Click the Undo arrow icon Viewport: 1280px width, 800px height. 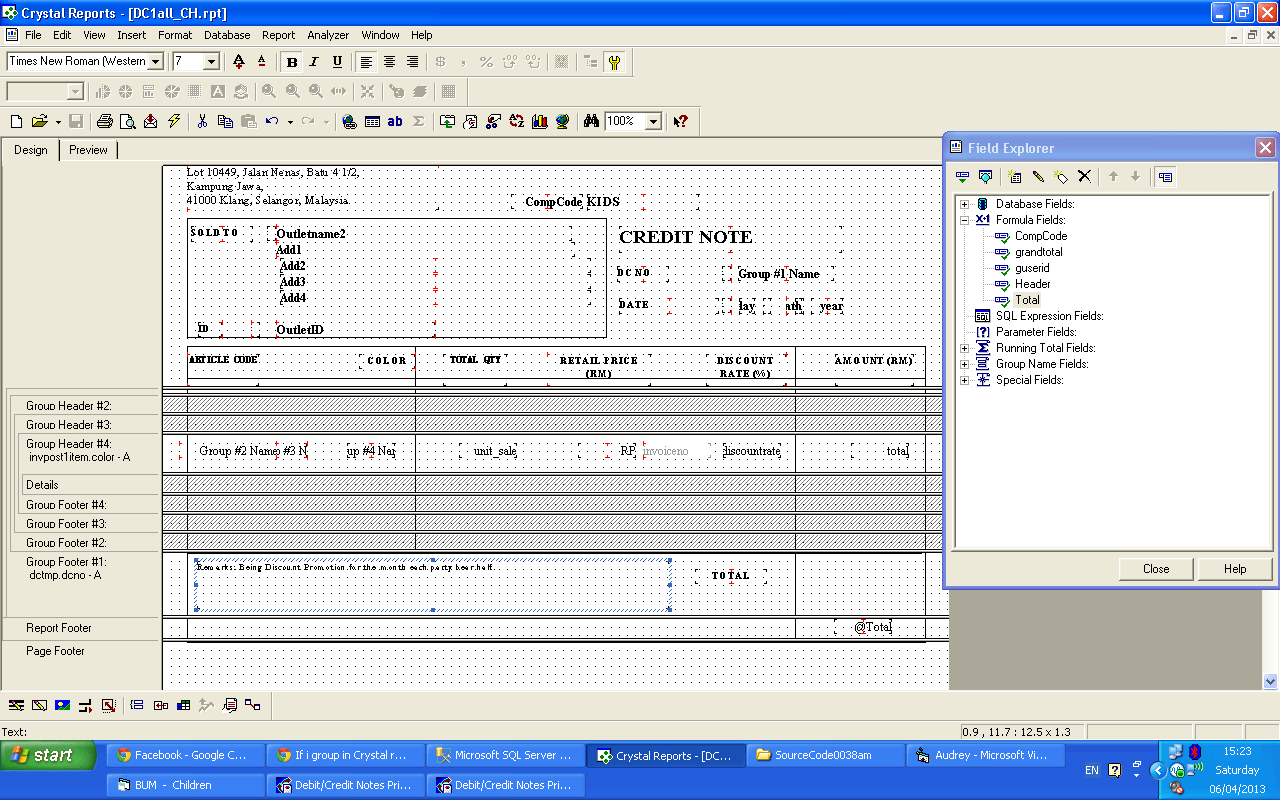click(x=272, y=121)
